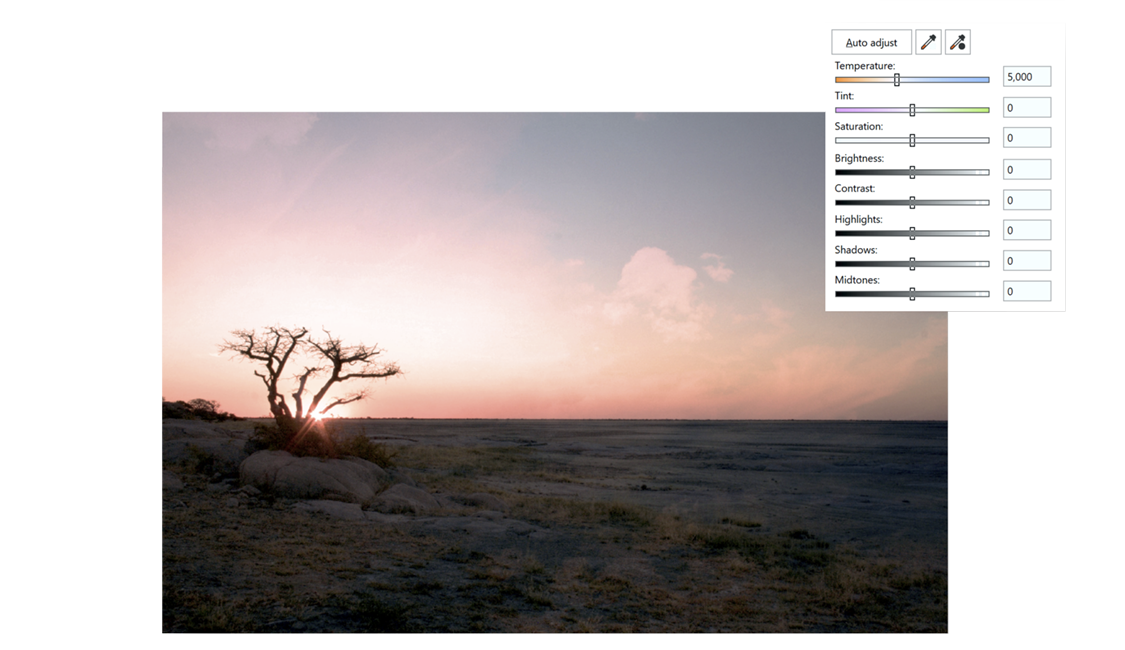Select the black point eyedropper tool
Viewport: 1125px width, 650px height.
957,42
